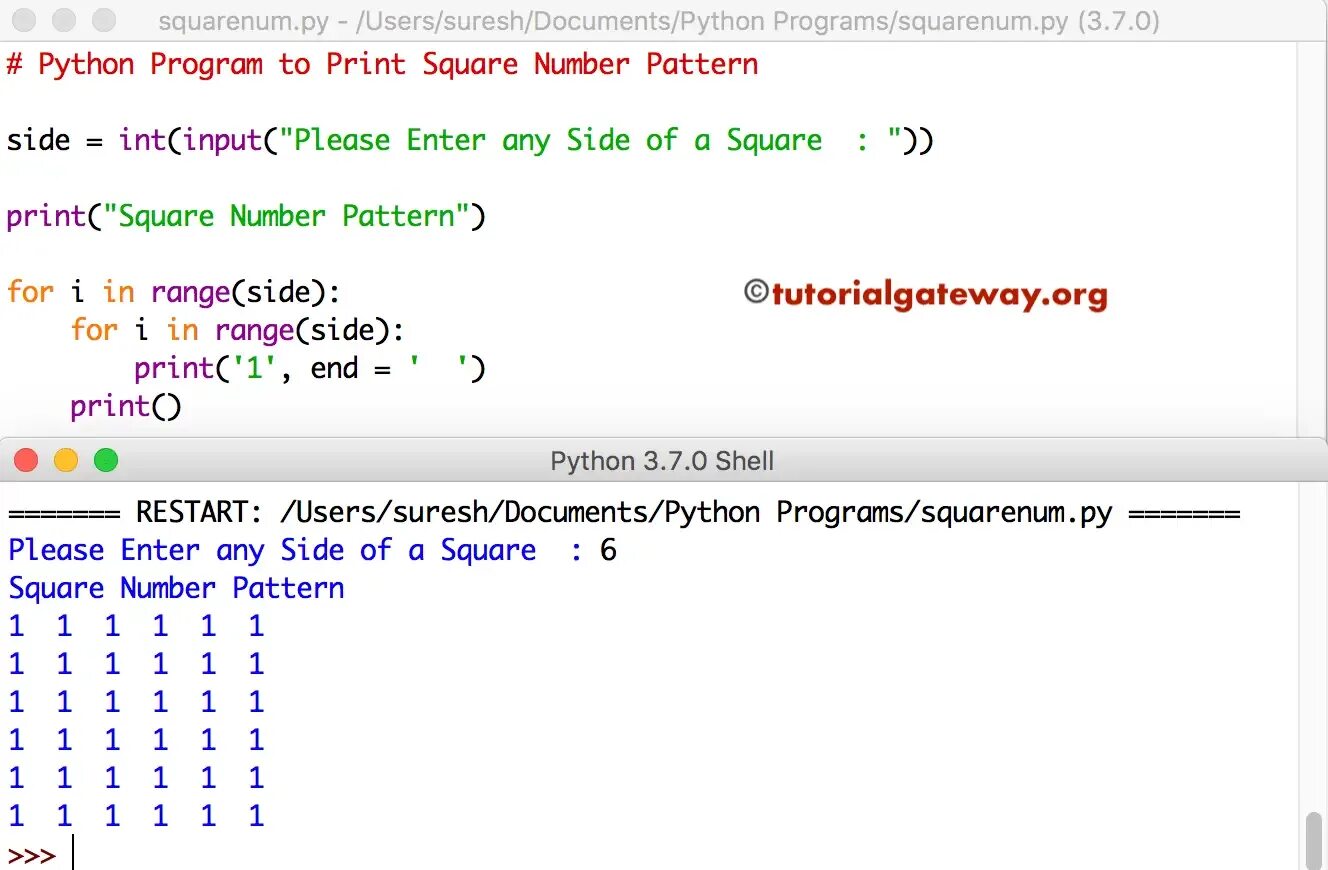
Task: Place cursor in the '# Python Program' comment line
Action: click(382, 65)
